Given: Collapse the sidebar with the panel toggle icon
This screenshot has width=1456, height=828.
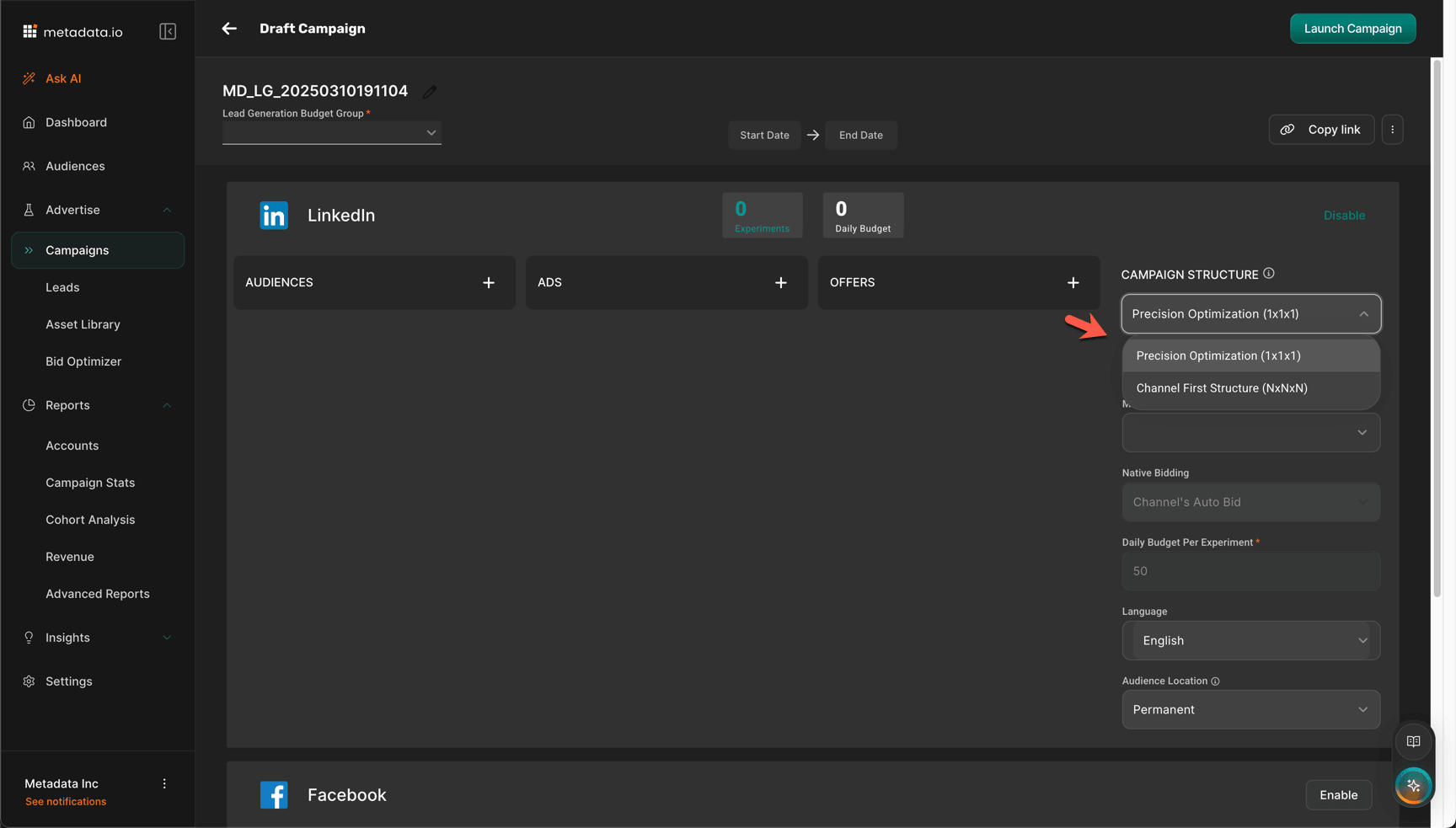Looking at the screenshot, I should (168, 30).
